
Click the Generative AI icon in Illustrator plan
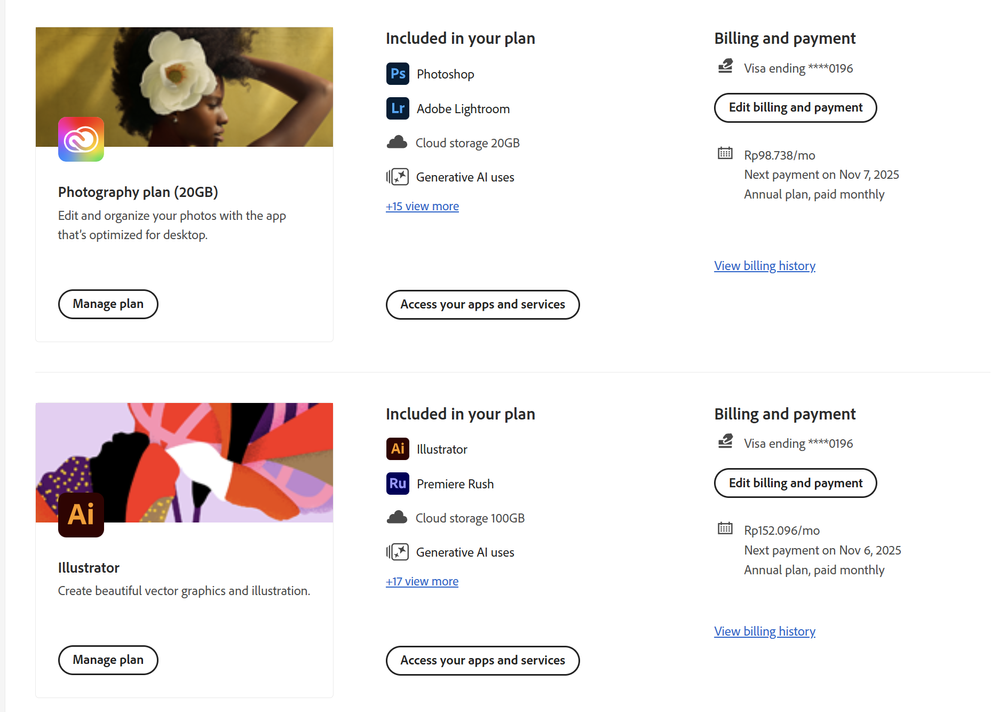tap(397, 552)
